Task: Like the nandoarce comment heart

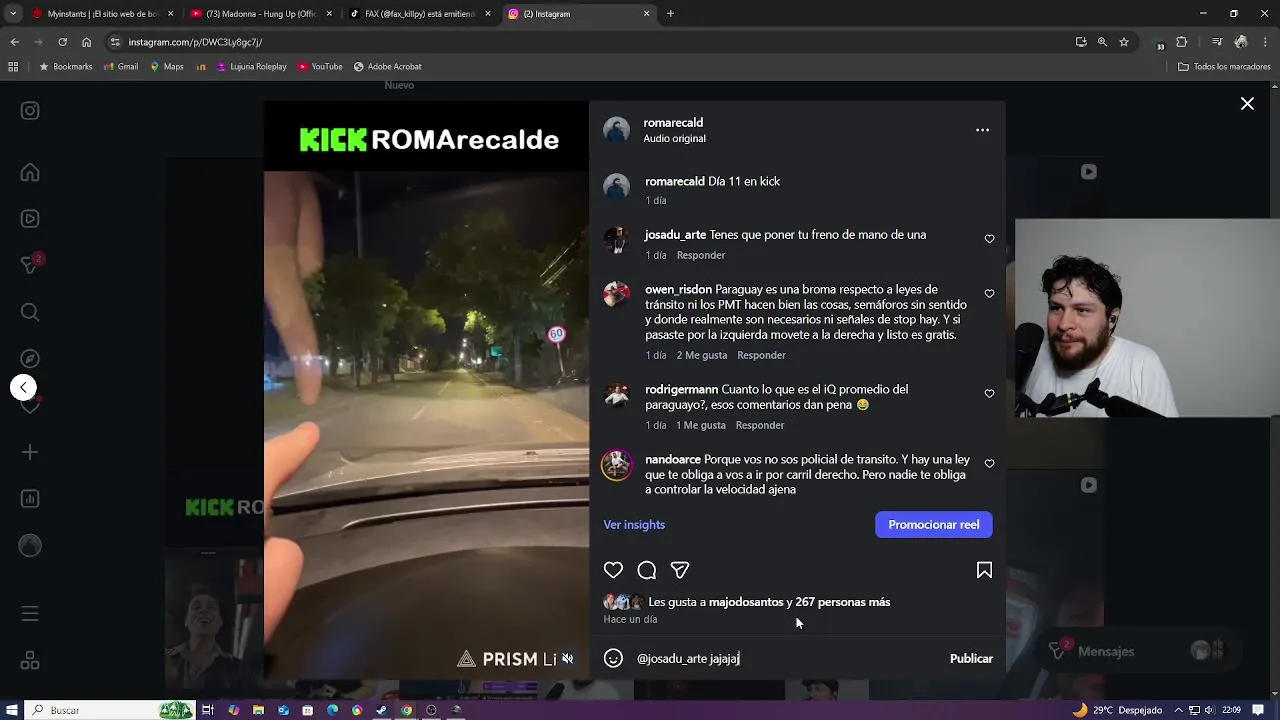Action: point(989,464)
